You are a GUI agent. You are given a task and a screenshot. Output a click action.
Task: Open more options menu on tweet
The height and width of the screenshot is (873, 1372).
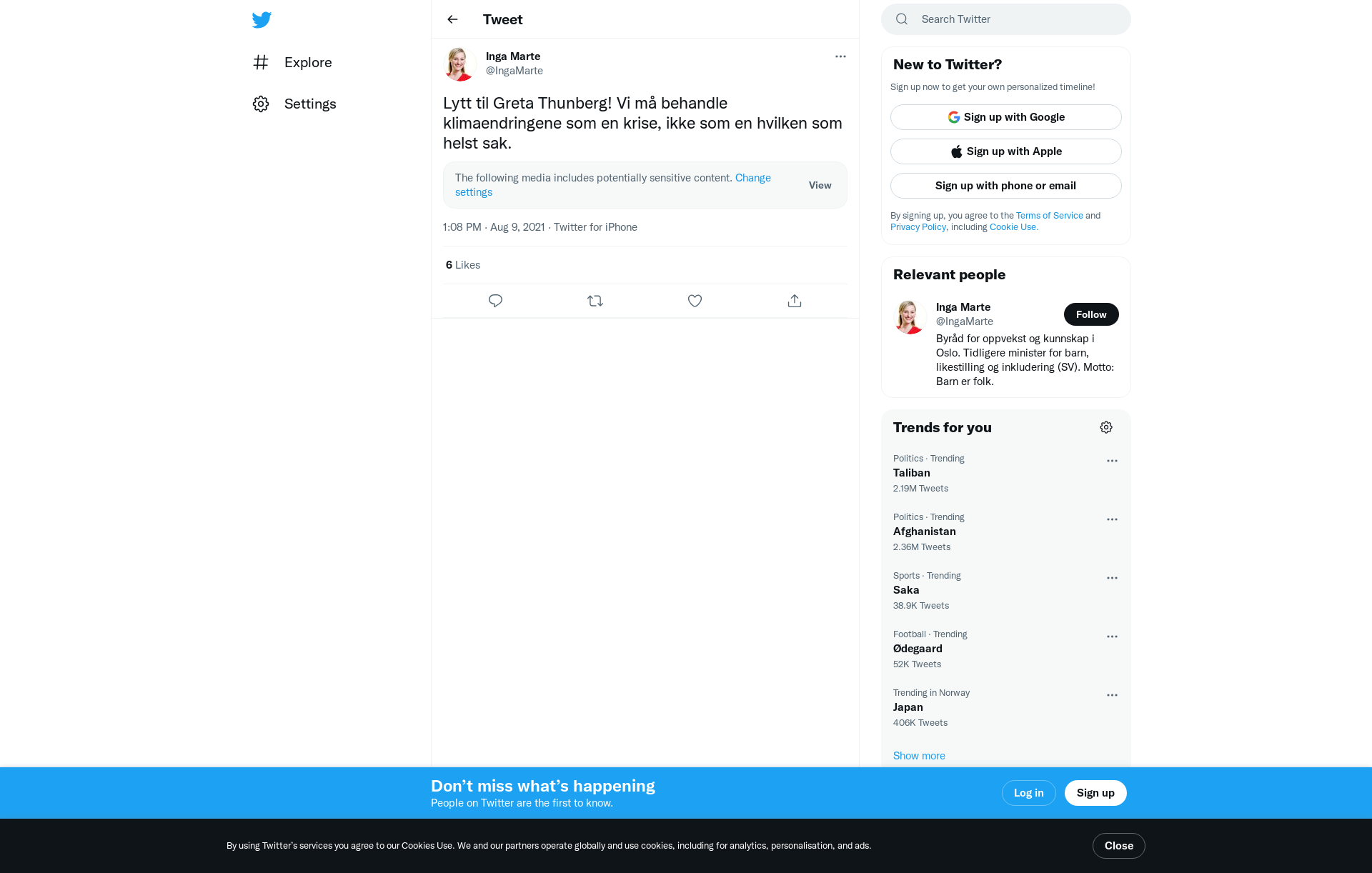[840, 56]
